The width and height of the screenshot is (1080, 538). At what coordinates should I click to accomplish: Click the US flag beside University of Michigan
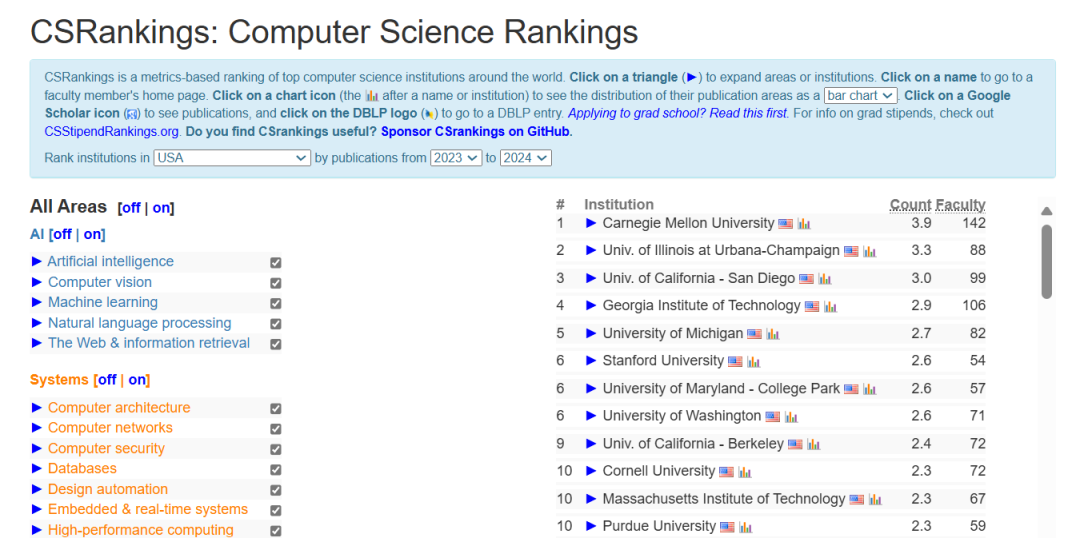coord(754,334)
